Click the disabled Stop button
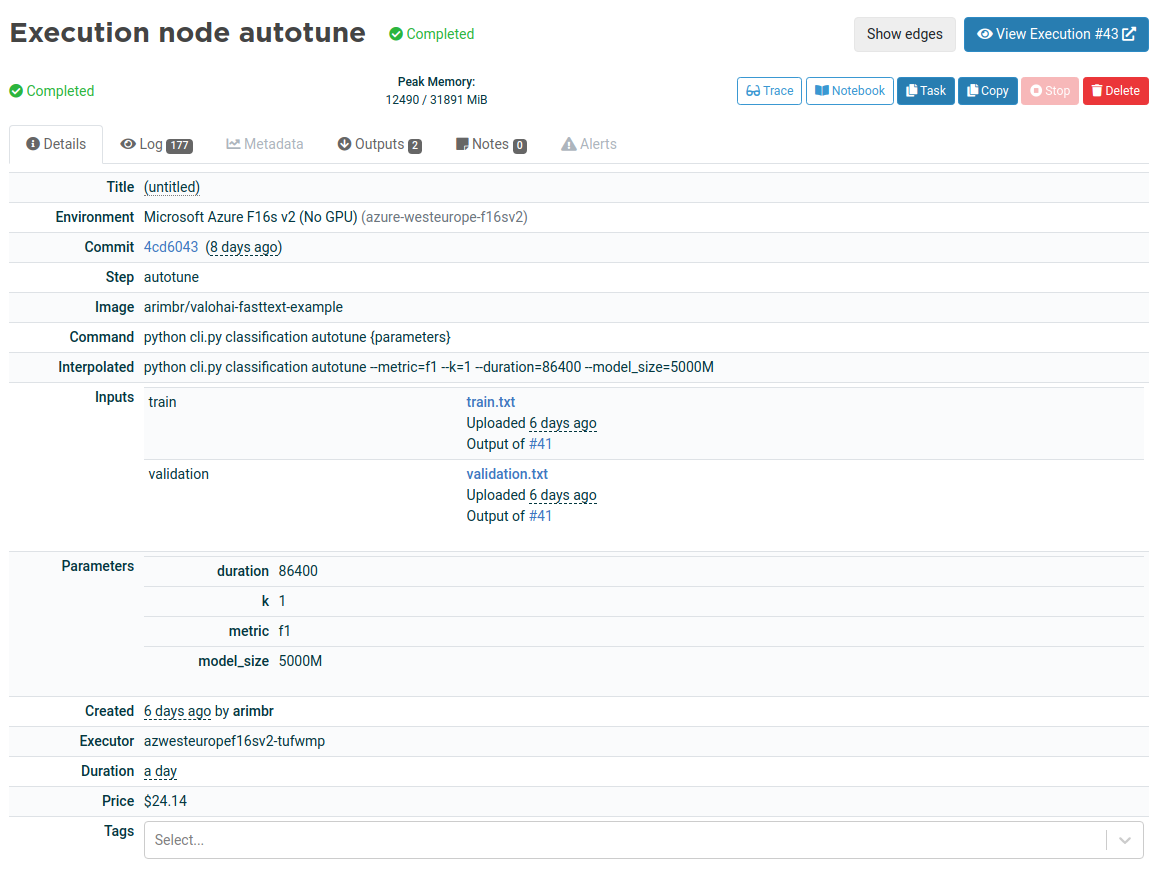 coord(1049,90)
